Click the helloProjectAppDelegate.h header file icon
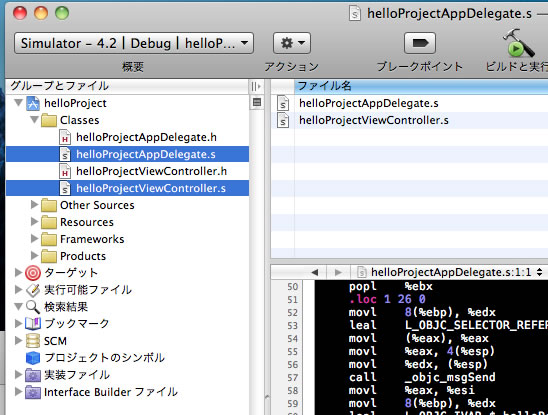 (65, 137)
